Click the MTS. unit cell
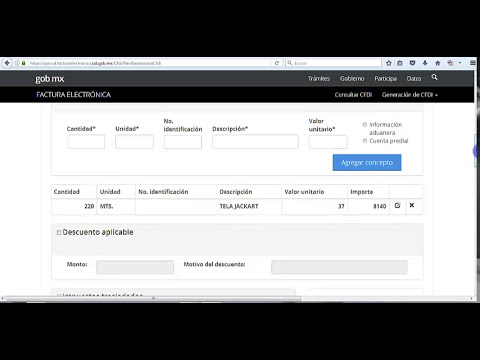480x360 pixels. (x=116, y=206)
